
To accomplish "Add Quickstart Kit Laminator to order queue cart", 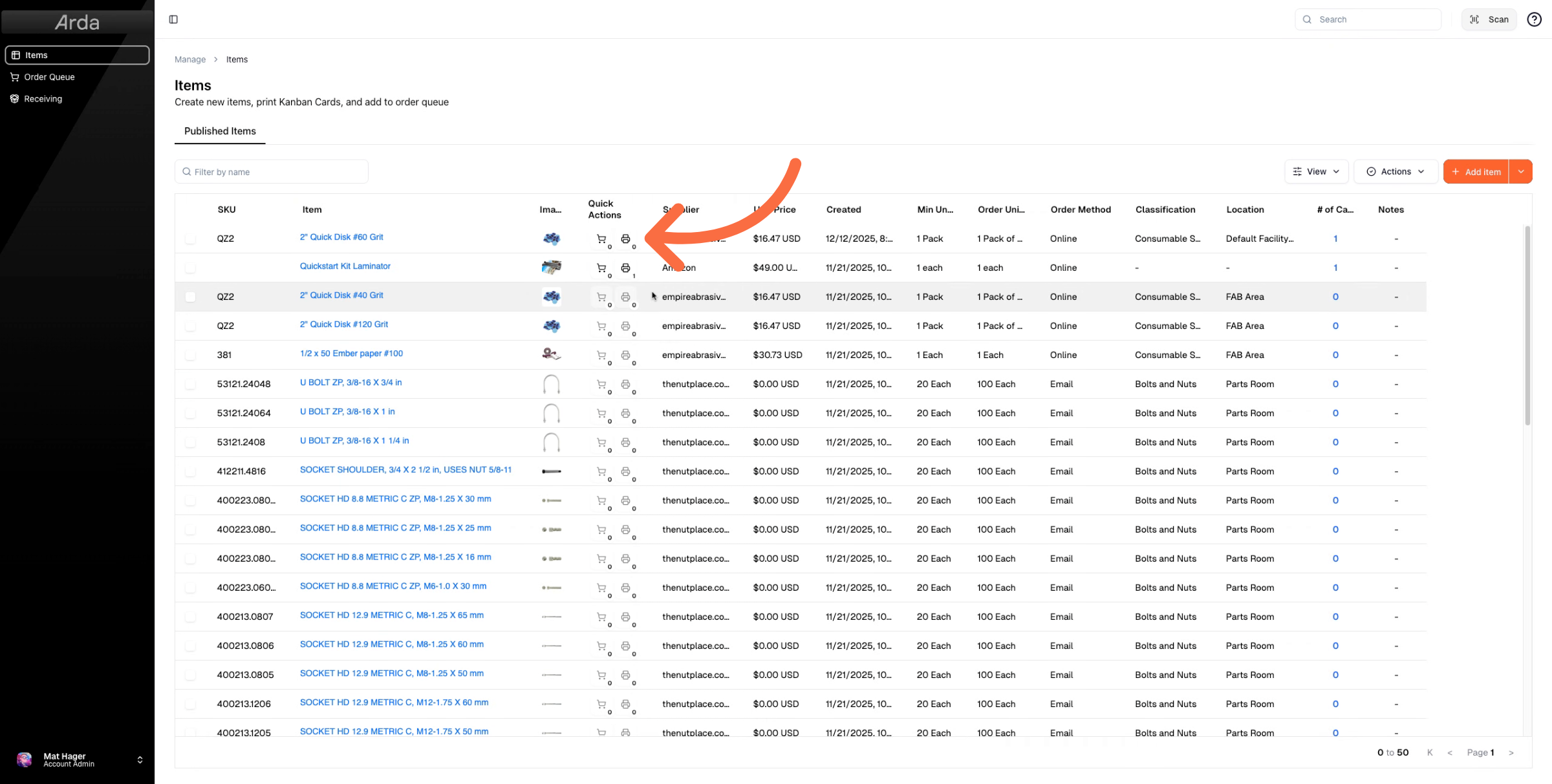I will click(601, 268).
